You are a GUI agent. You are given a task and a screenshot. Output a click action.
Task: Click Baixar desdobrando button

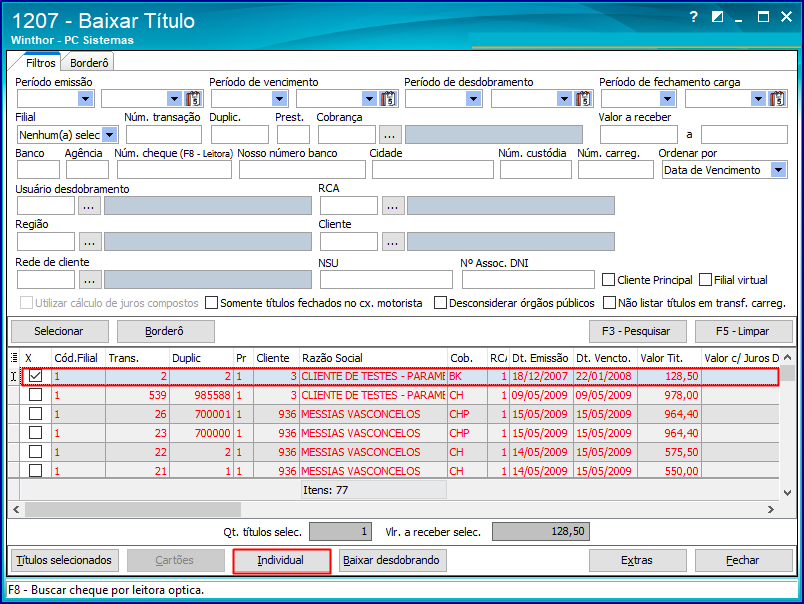[392, 560]
